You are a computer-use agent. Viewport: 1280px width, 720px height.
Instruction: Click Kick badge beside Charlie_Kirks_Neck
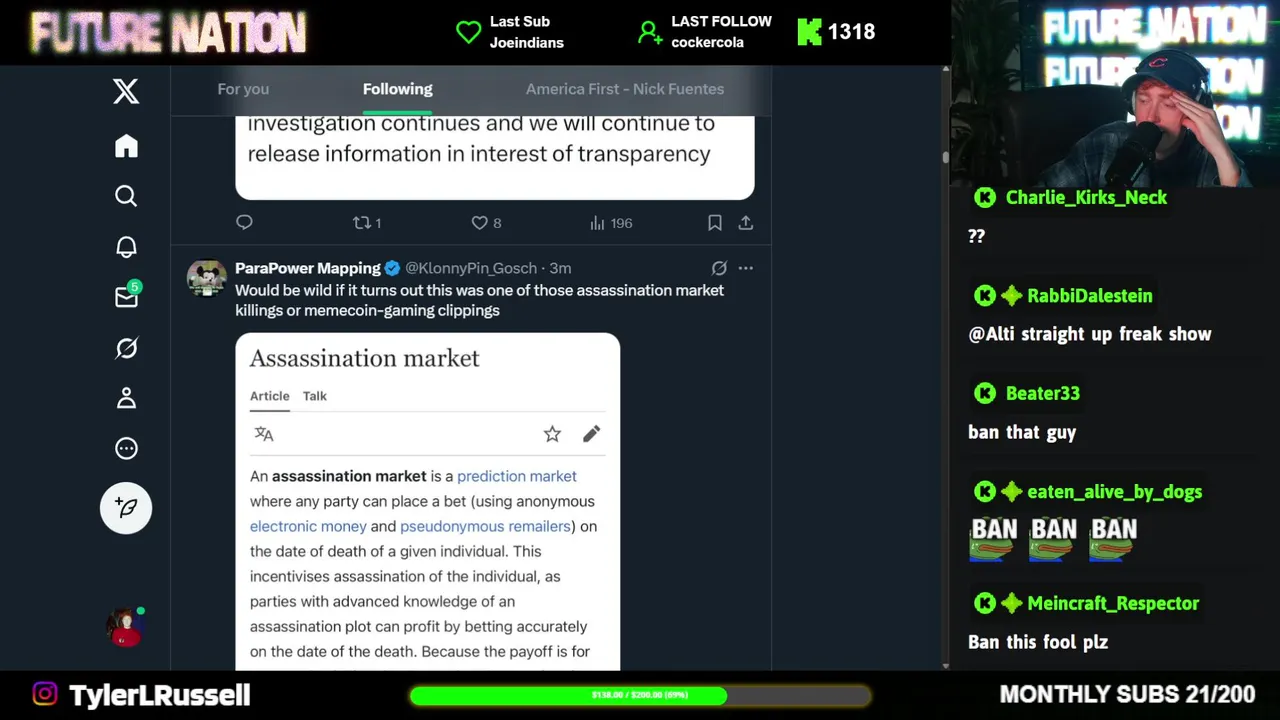point(985,198)
